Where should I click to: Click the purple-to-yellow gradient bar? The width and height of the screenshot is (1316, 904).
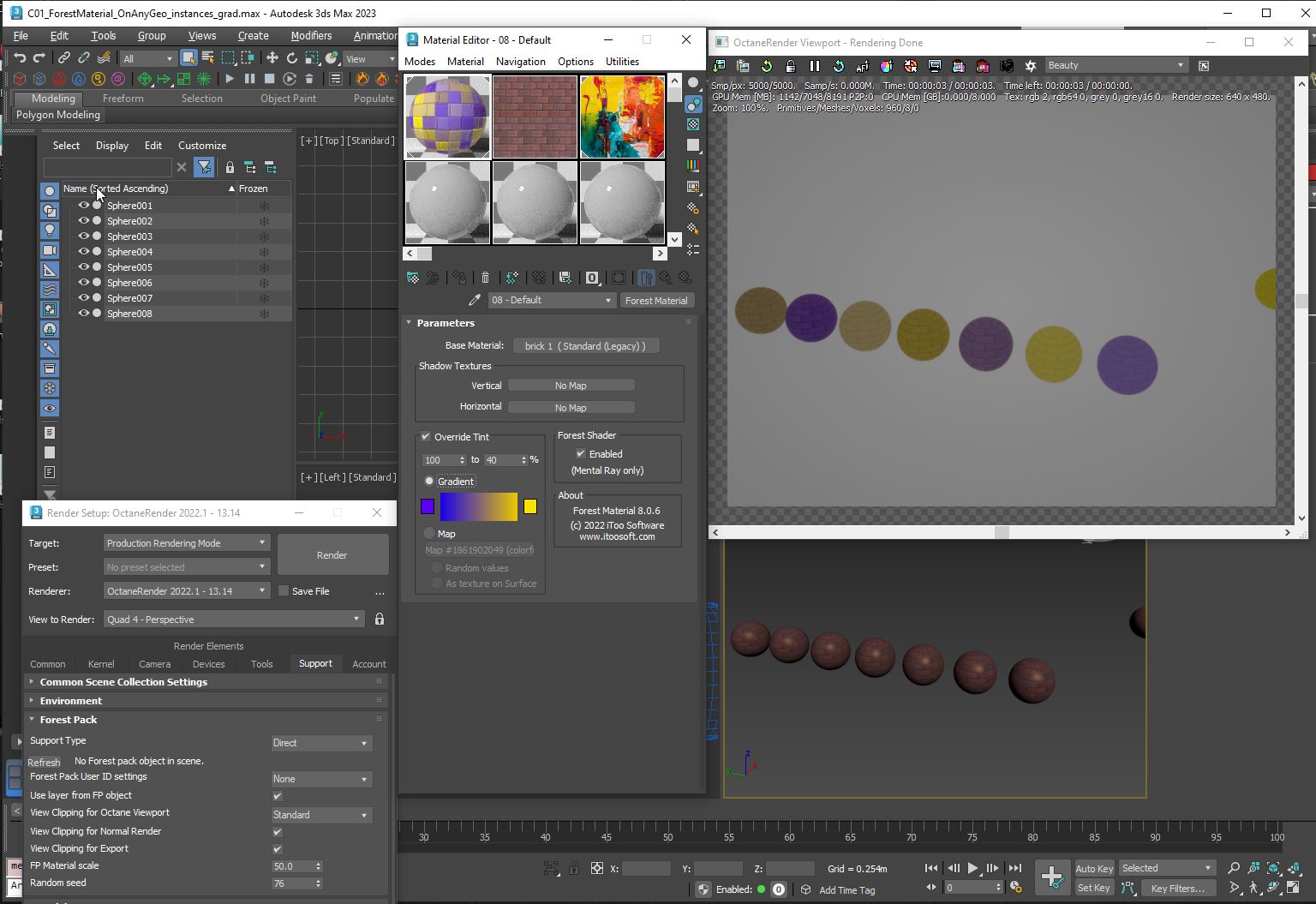pos(479,506)
